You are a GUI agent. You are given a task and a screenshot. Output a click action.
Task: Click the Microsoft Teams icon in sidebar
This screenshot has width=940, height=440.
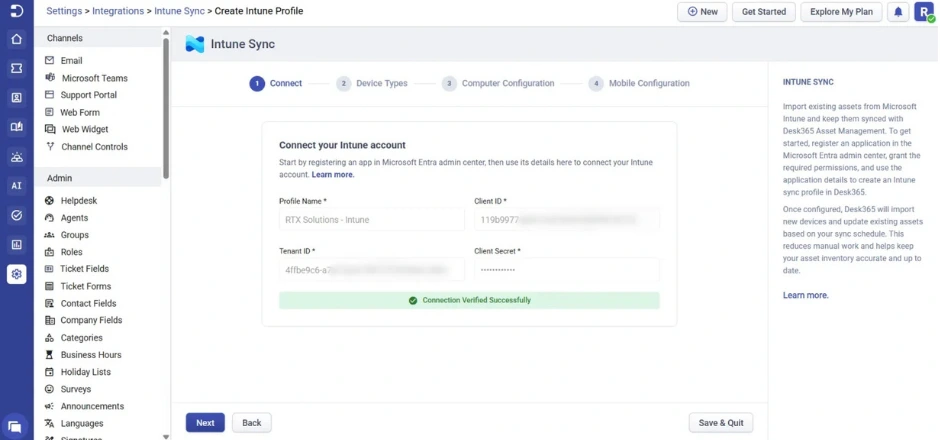[x=50, y=78]
